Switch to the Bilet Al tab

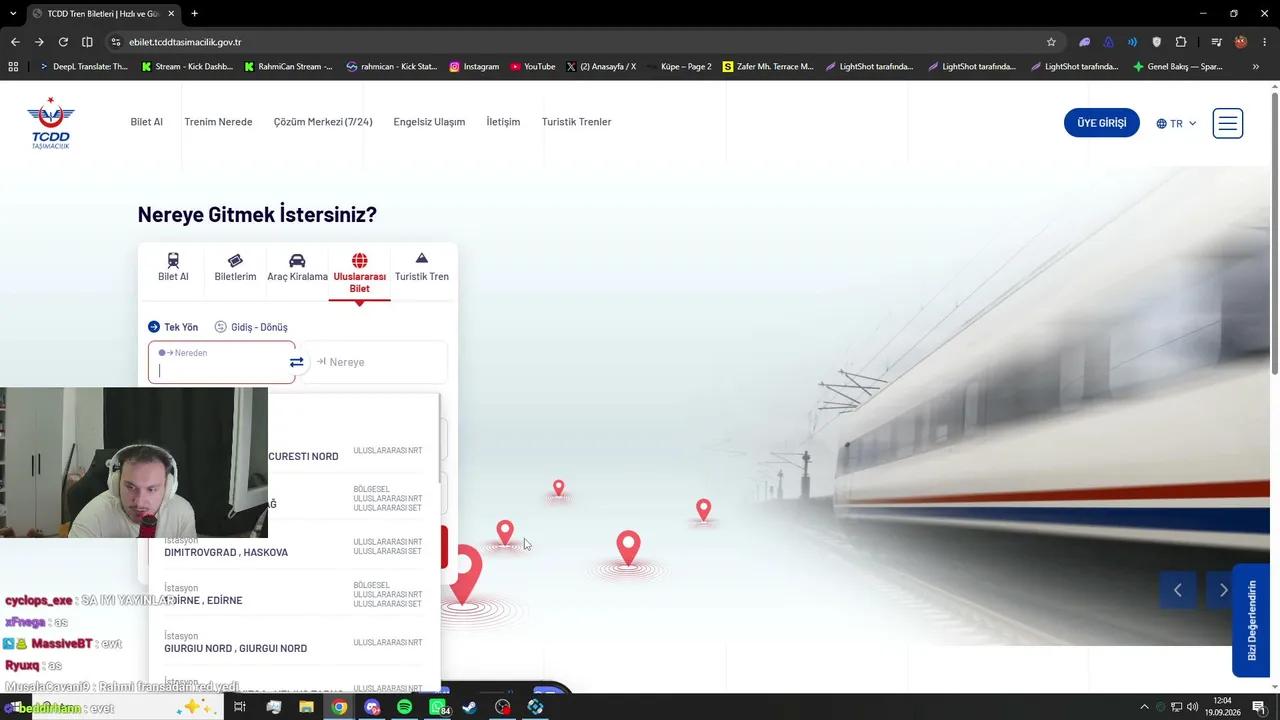click(x=173, y=268)
